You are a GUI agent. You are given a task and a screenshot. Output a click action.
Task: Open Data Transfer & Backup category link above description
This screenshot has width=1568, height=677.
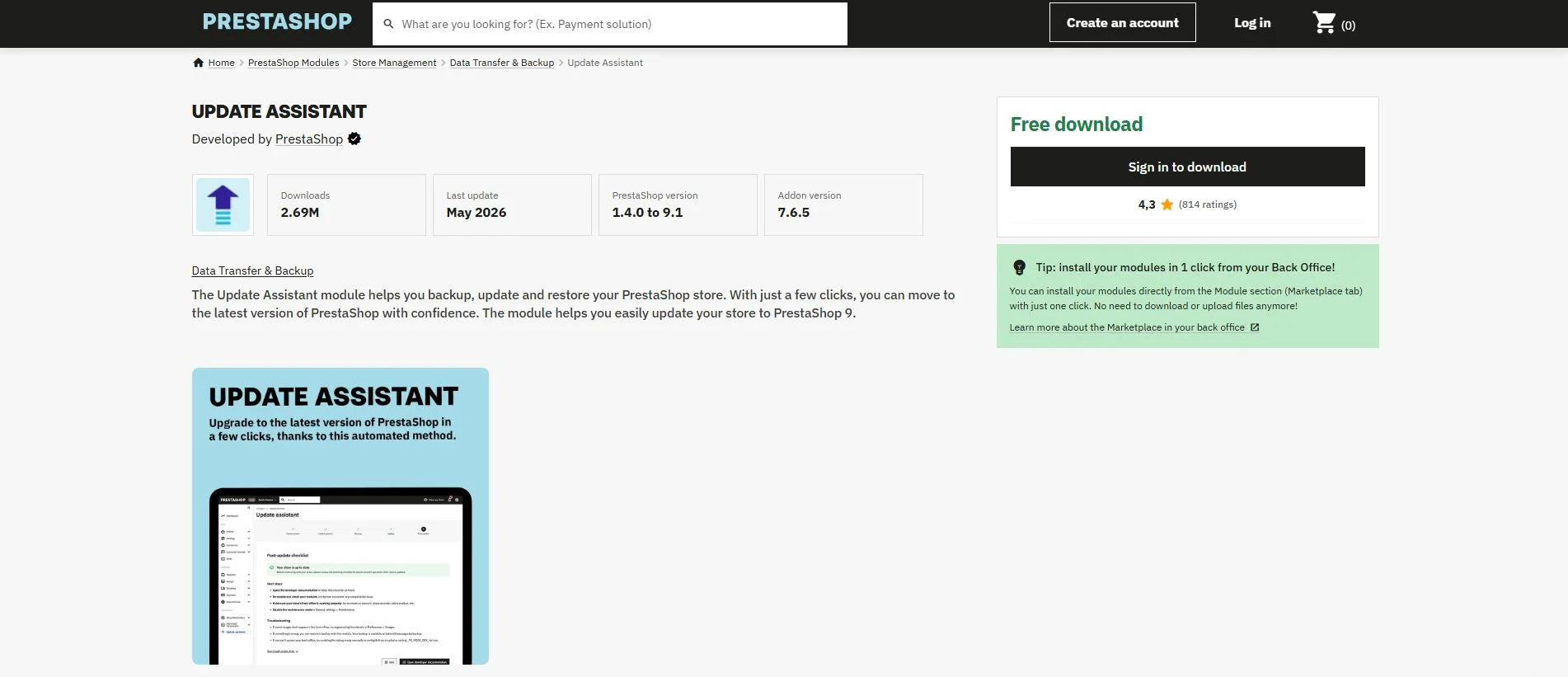point(252,270)
